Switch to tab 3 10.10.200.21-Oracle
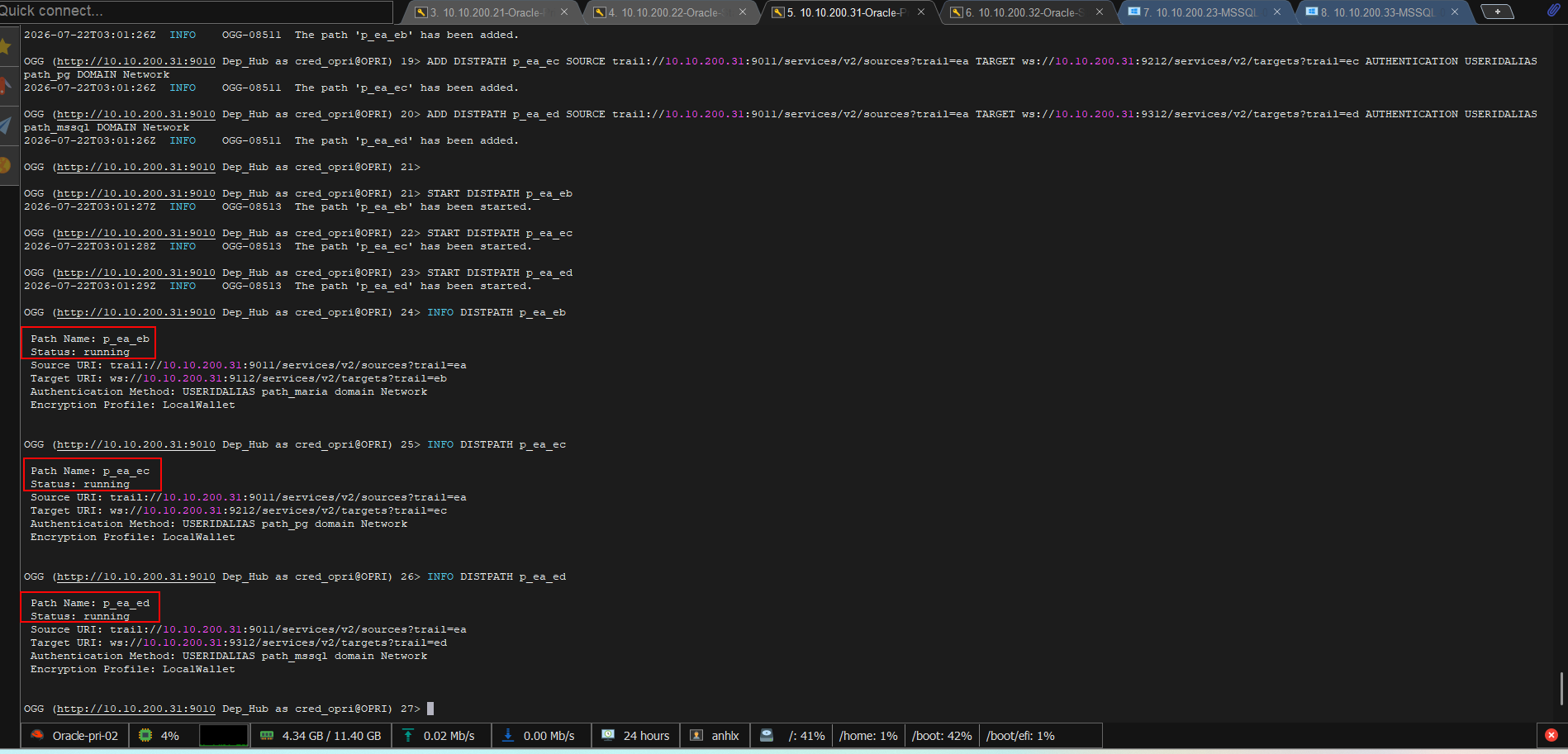 tap(492, 12)
